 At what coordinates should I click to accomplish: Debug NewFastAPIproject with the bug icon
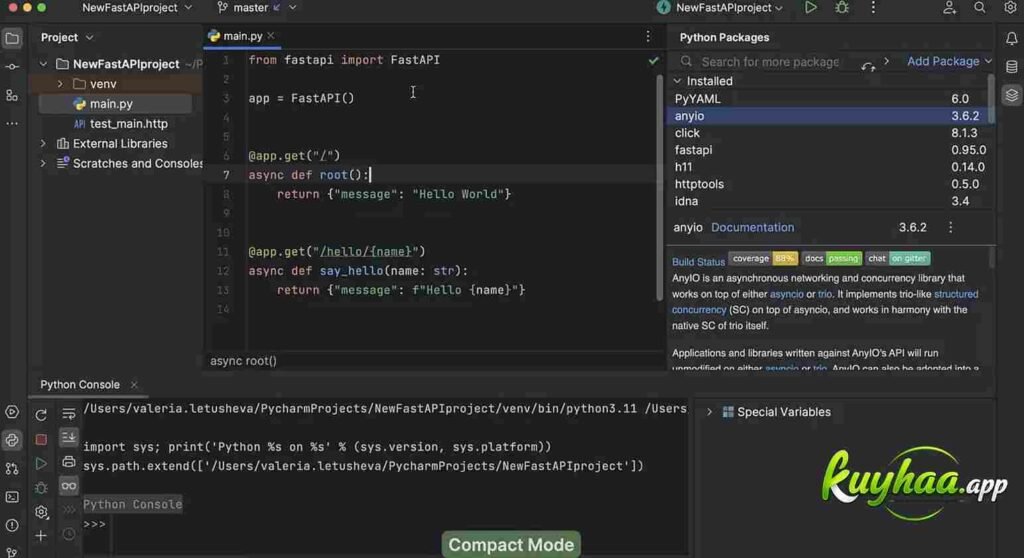[x=842, y=8]
